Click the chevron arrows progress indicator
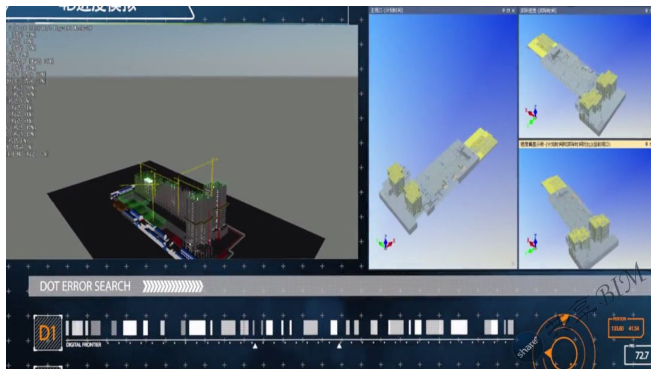 [172, 286]
